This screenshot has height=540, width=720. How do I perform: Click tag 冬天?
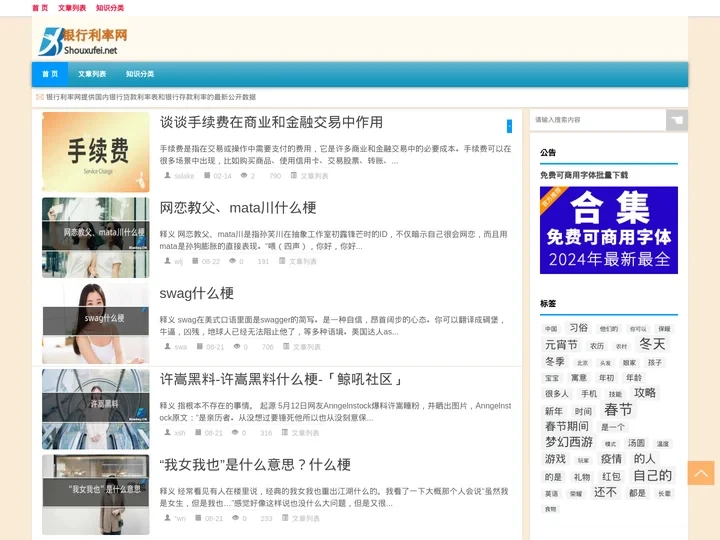(652, 343)
